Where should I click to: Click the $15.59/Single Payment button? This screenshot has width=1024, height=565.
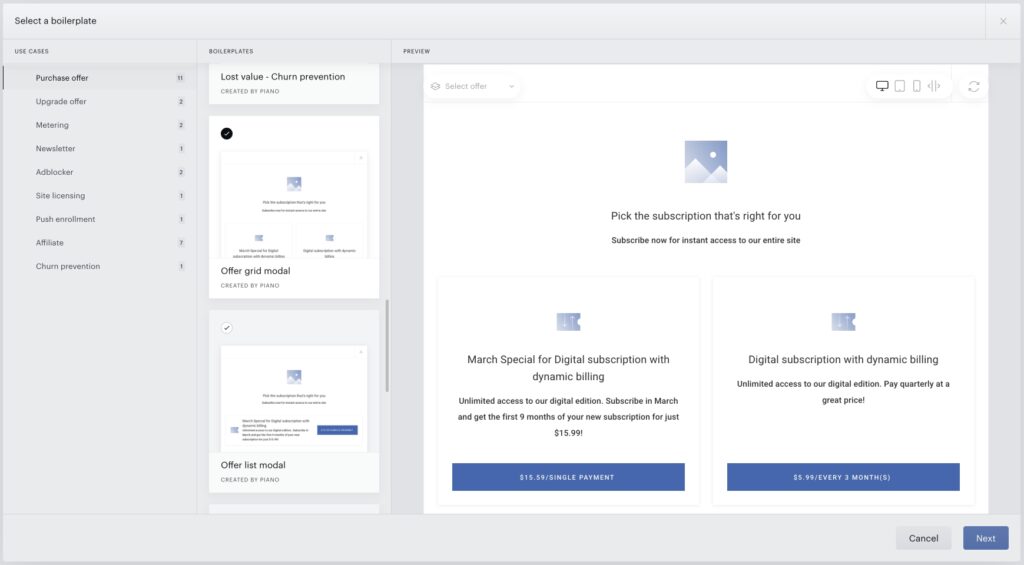[x=568, y=477]
